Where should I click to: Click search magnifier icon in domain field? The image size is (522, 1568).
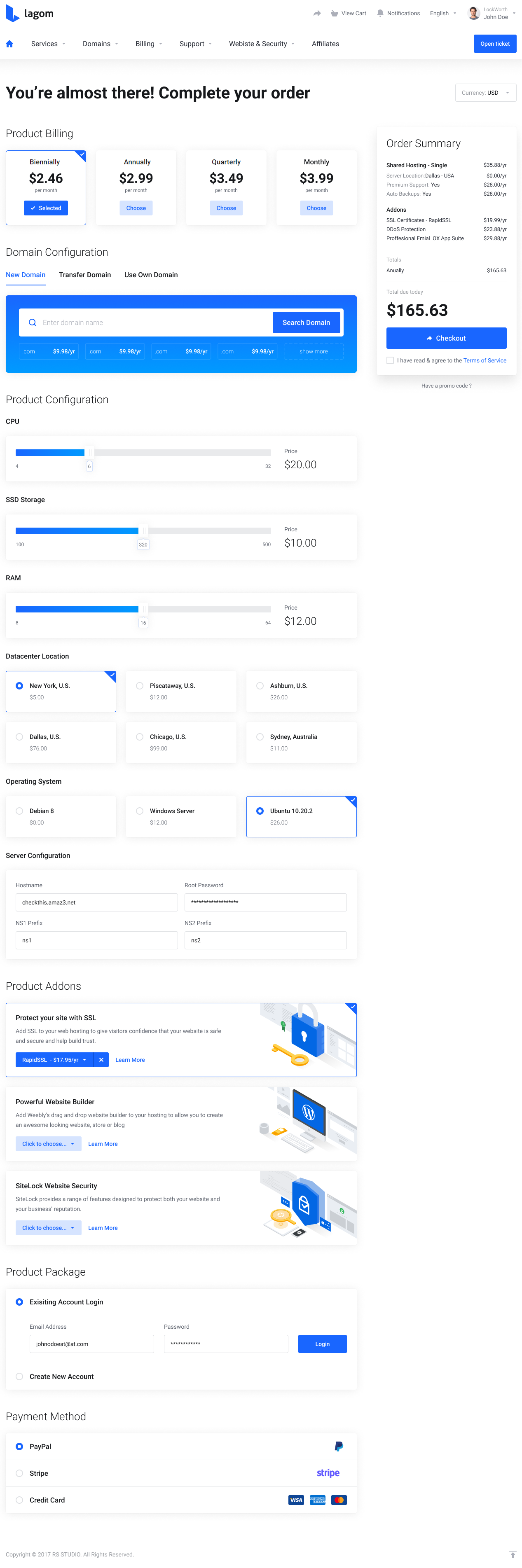[x=32, y=322]
